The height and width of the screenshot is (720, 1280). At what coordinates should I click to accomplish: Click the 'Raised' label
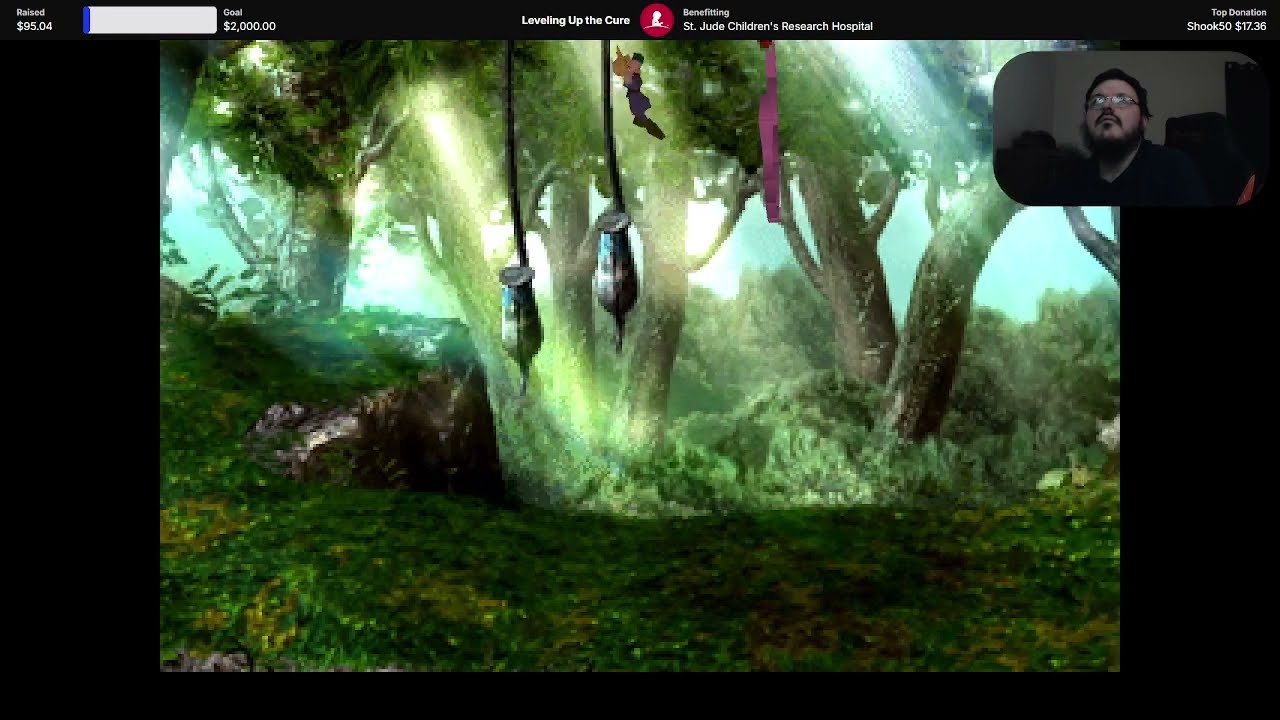coord(30,12)
